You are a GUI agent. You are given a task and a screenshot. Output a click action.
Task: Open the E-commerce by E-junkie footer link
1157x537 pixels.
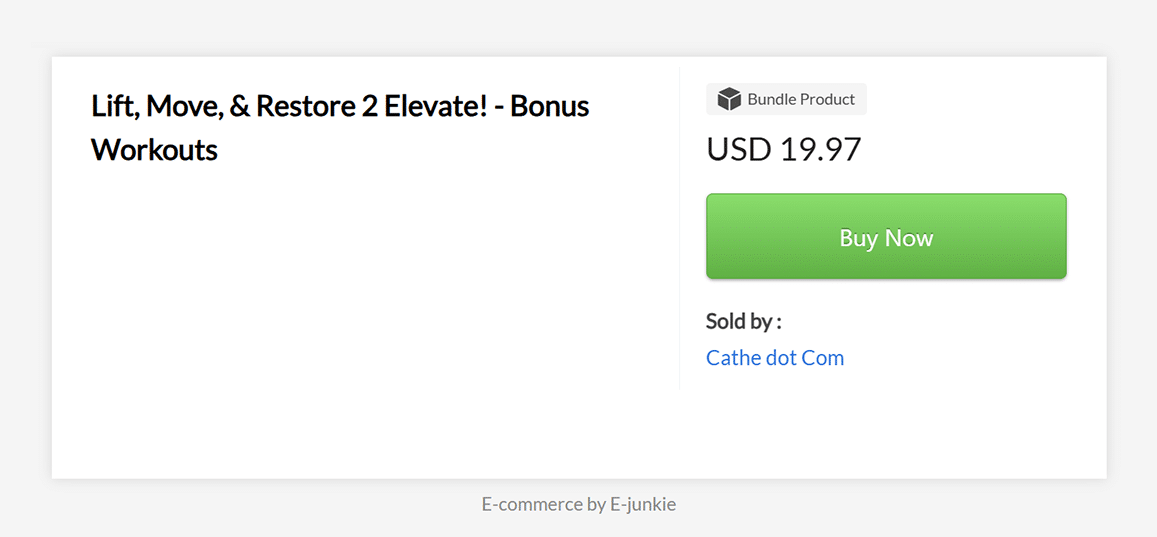tap(578, 505)
